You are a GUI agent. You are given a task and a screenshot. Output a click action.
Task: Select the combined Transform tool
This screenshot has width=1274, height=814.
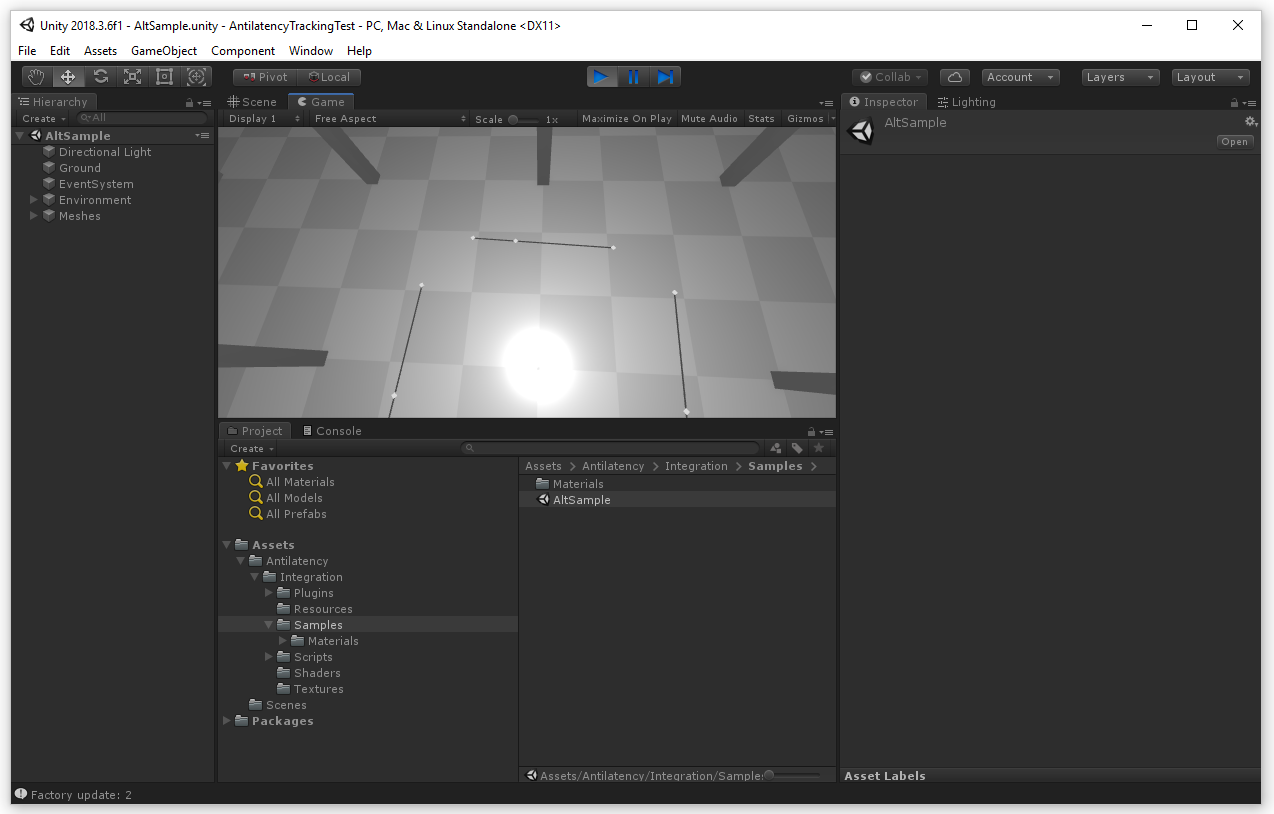(196, 77)
